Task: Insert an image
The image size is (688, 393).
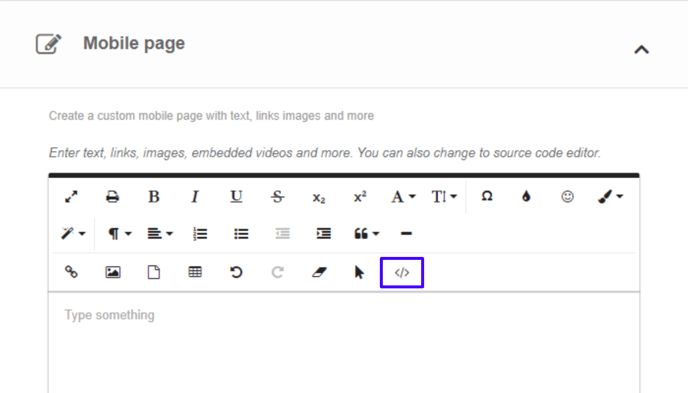Action: point(113,272)
